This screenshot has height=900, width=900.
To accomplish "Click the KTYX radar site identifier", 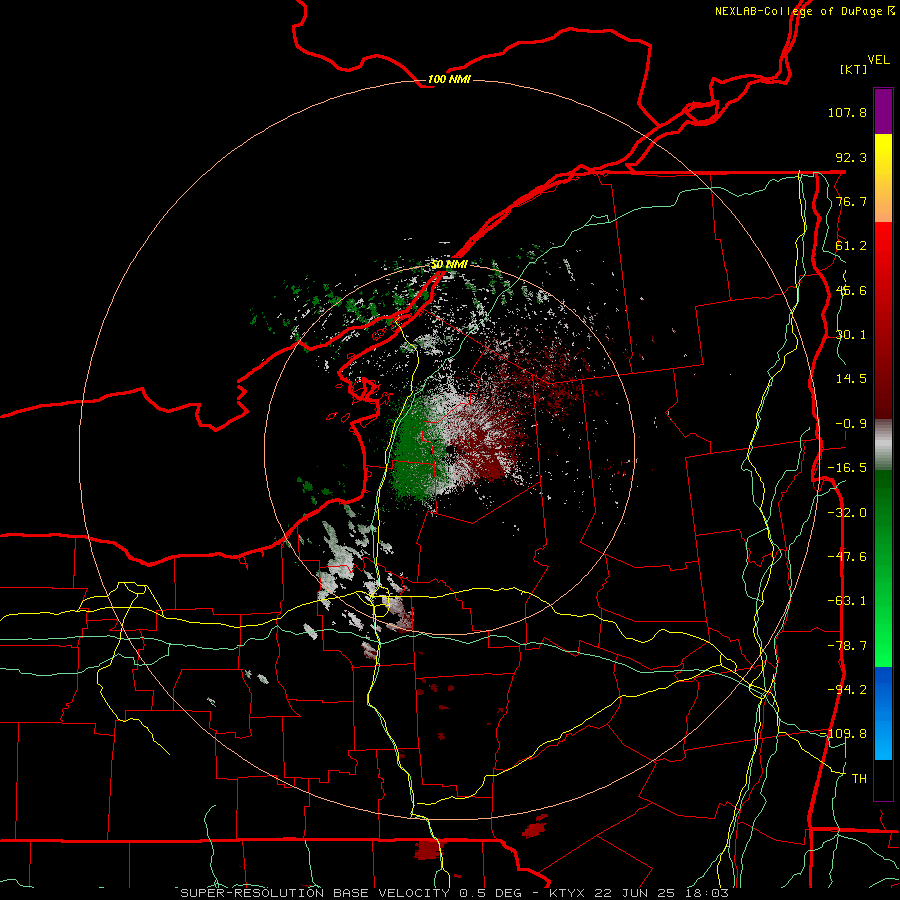I will tap(566, 893).
